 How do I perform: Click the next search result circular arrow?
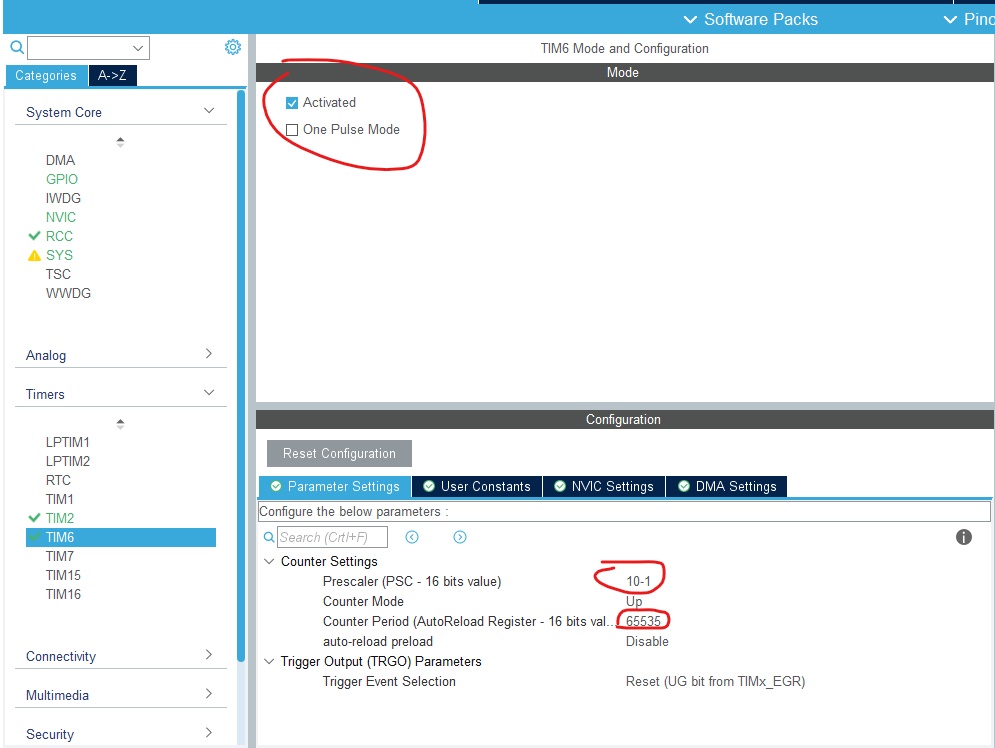tap(459, 537)
